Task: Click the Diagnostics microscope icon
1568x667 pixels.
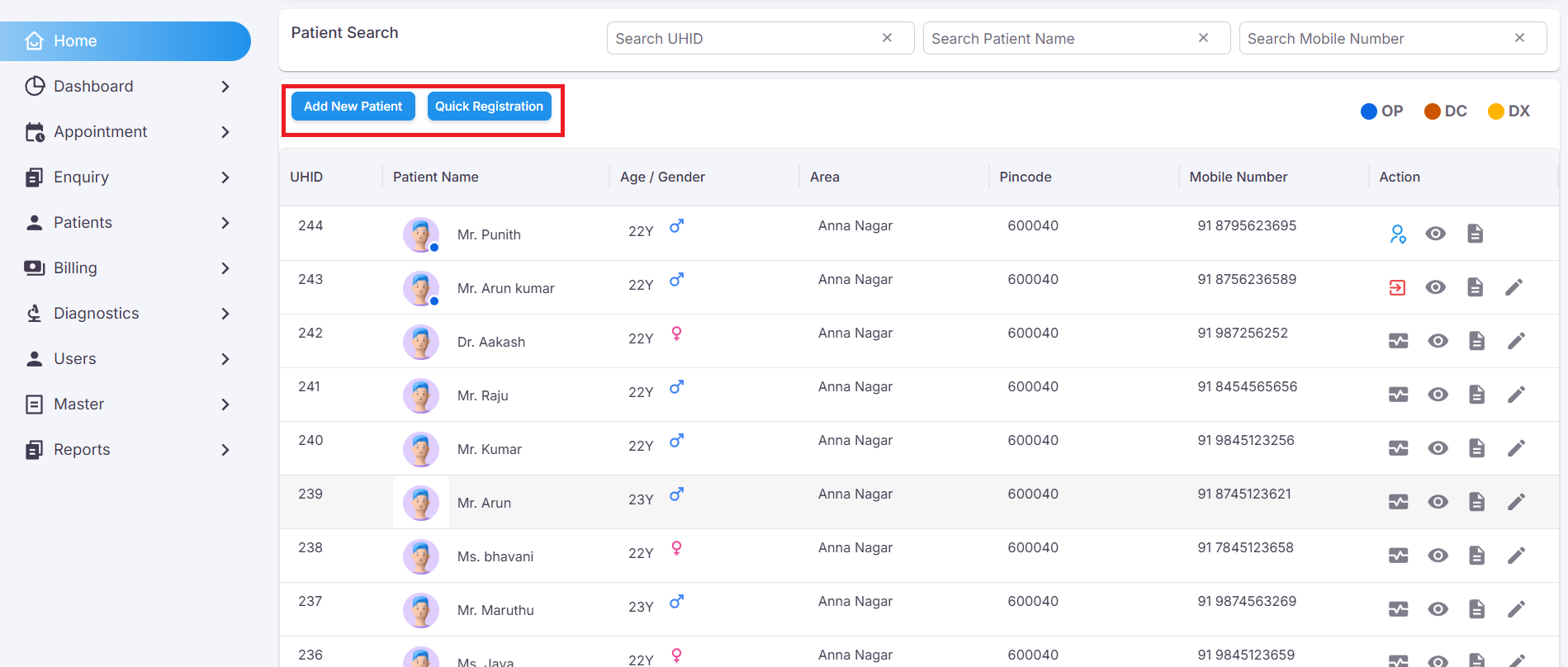Action: [34, 313]
